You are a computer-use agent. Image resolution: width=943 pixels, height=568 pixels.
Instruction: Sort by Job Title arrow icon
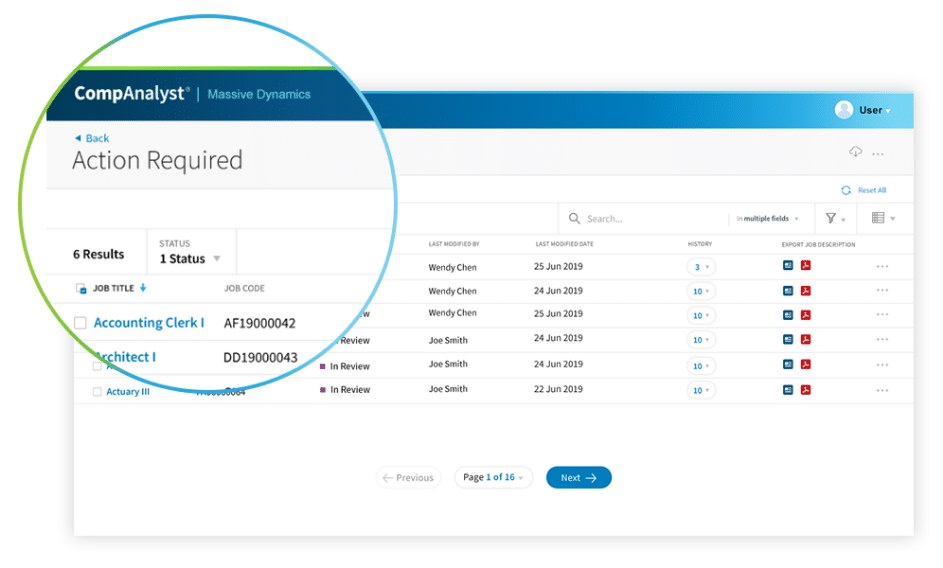coord(143,288)
